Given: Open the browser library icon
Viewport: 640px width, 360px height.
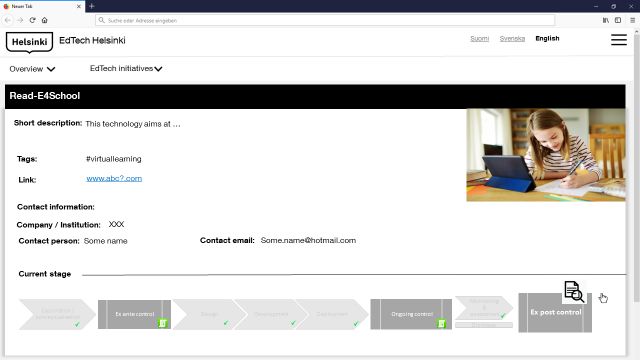Looking at the screenshot, I should [x=606, y=20].
